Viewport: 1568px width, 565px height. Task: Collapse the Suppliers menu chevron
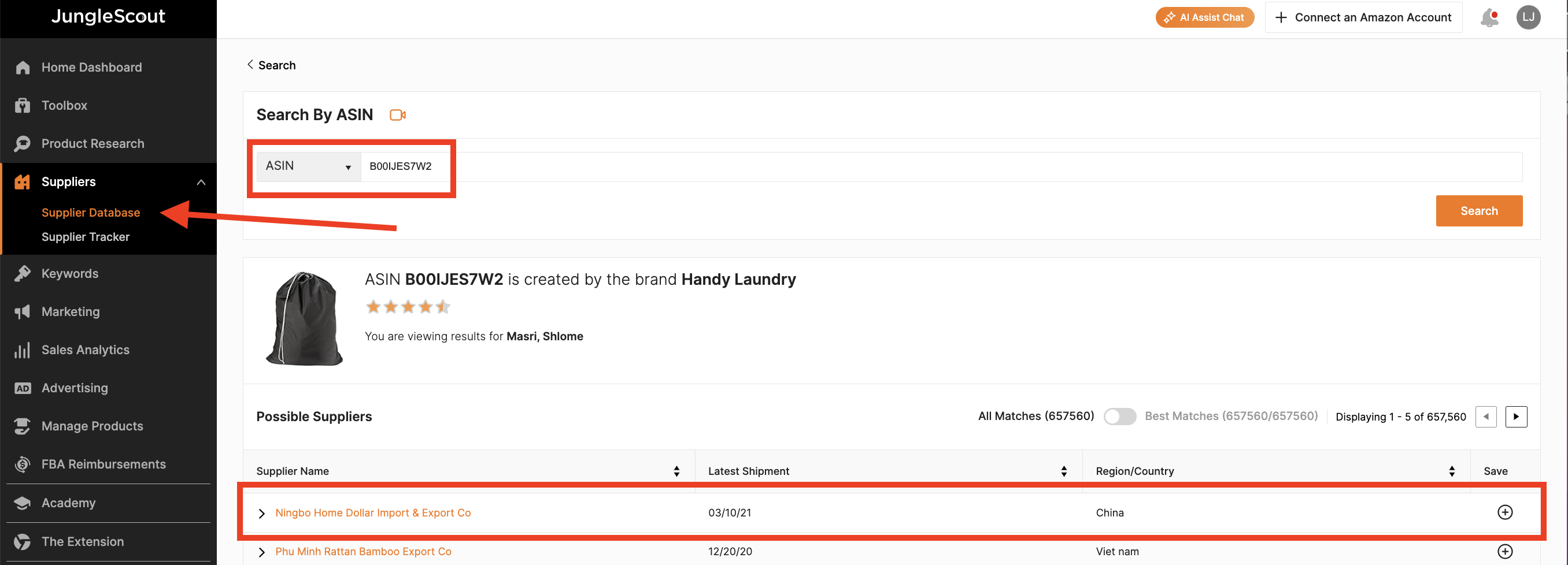(201, 183)
